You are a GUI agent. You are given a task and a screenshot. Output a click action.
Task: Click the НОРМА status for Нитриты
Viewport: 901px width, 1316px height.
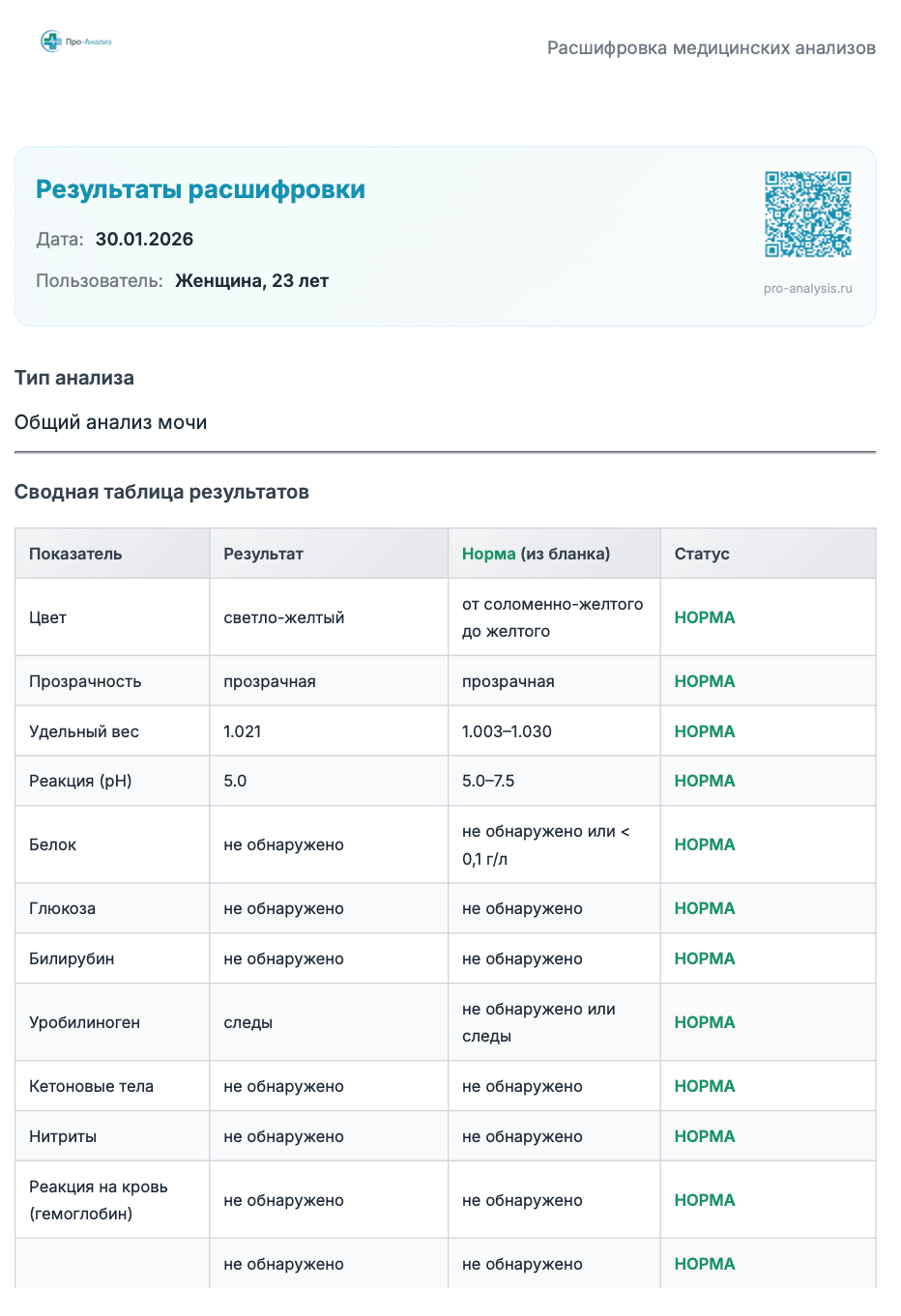coord(704,1136)
